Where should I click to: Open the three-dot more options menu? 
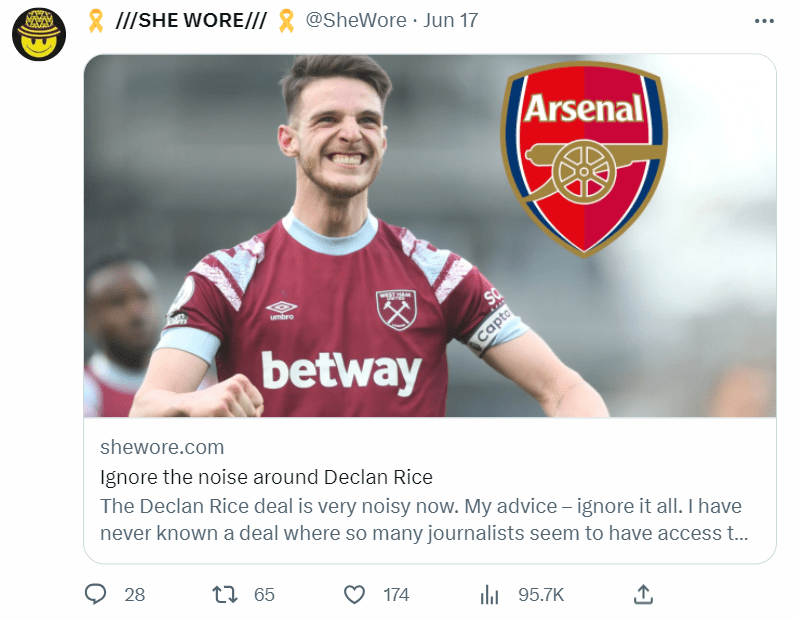(x=764, y=21)
